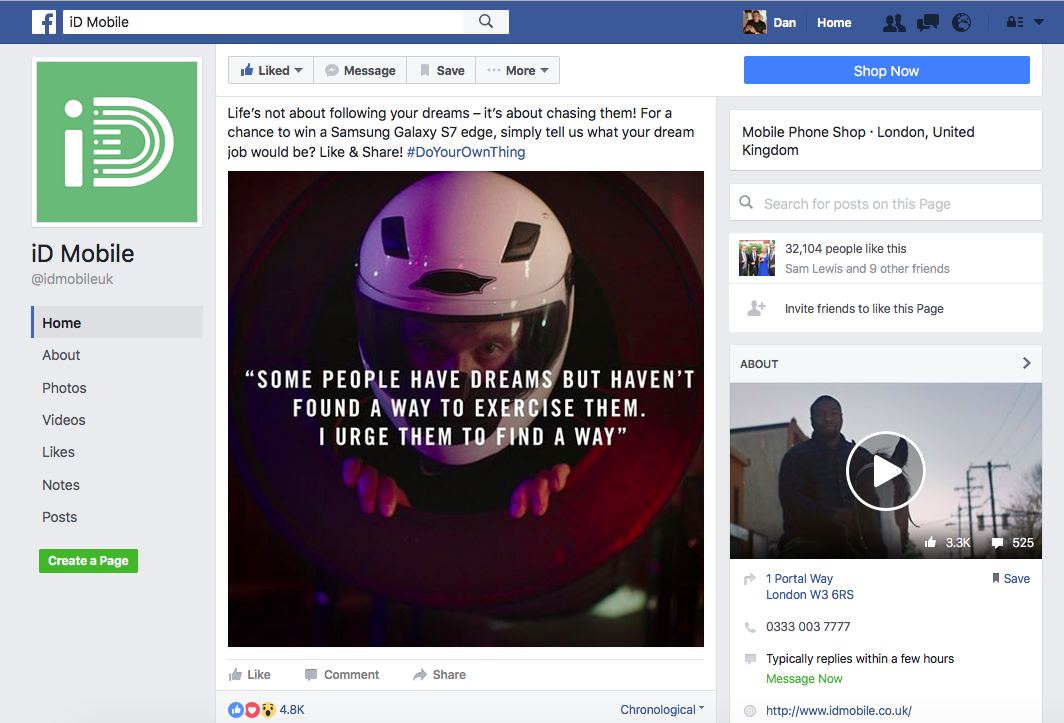Image resolution: width=1064 pixels, height=723 pixels.
Task: Click the heart love reaction icon
Action: pos(252,710)
